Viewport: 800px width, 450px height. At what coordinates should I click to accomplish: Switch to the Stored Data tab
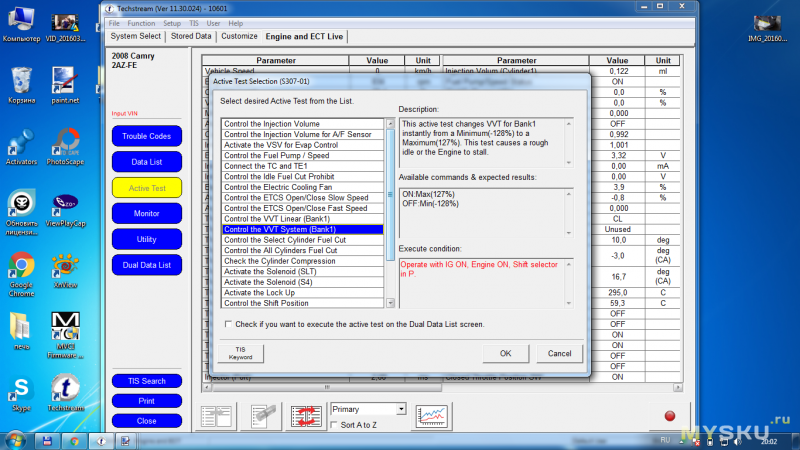coord(191,36)
